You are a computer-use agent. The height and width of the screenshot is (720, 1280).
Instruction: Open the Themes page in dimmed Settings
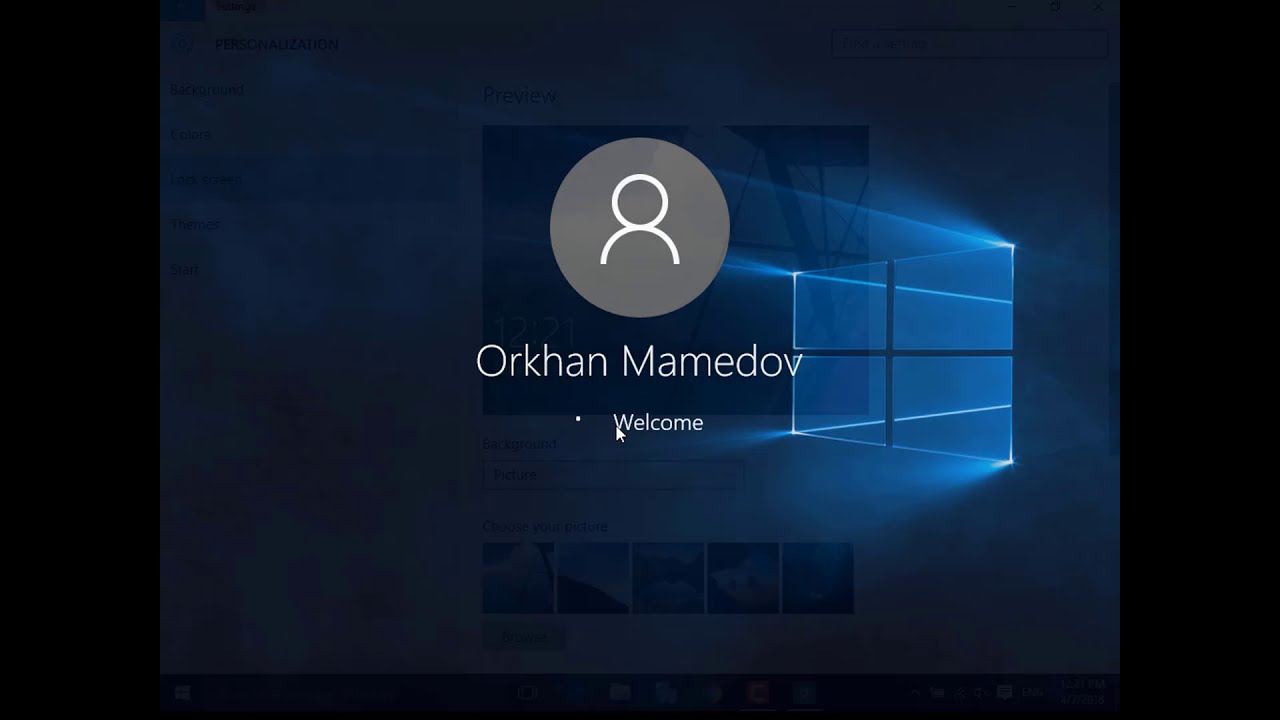194,224
